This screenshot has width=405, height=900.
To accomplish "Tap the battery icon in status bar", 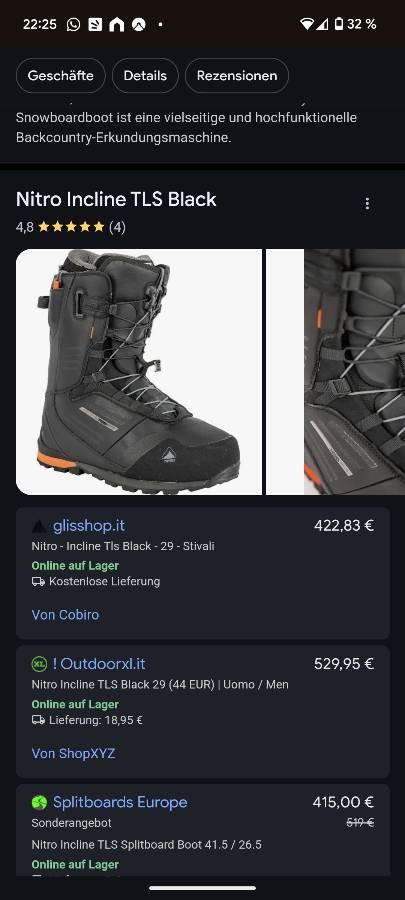I will (x=339, y=24).
